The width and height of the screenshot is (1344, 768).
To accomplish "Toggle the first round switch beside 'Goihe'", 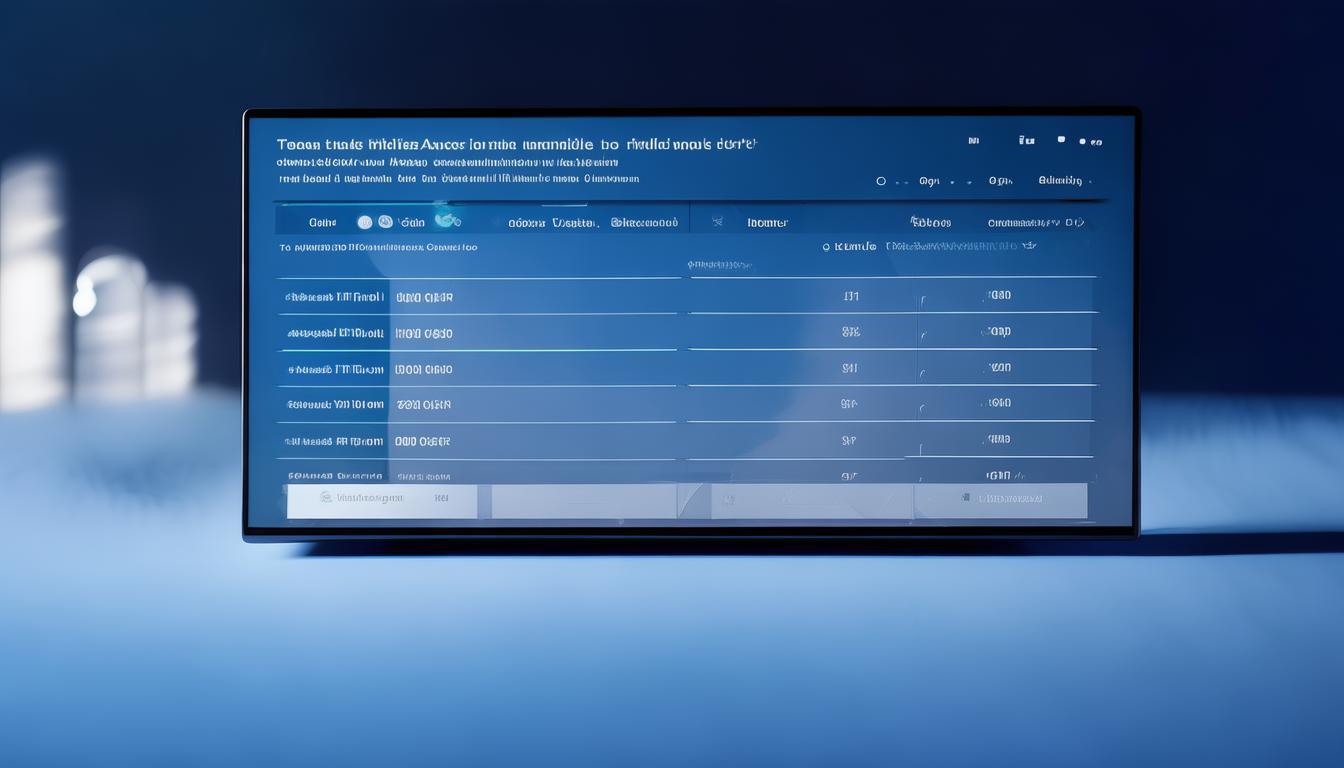I will click(x=364, y=222).
